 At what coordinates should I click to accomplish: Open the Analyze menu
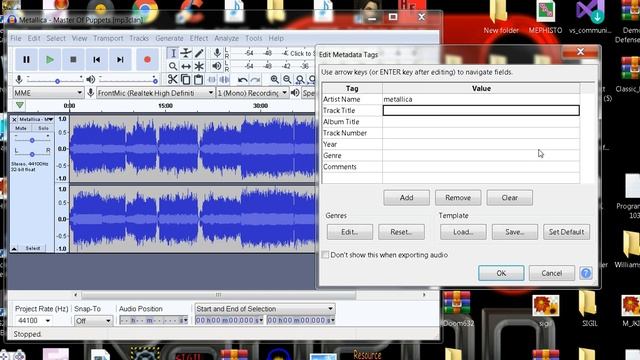(x=227, y=38)
